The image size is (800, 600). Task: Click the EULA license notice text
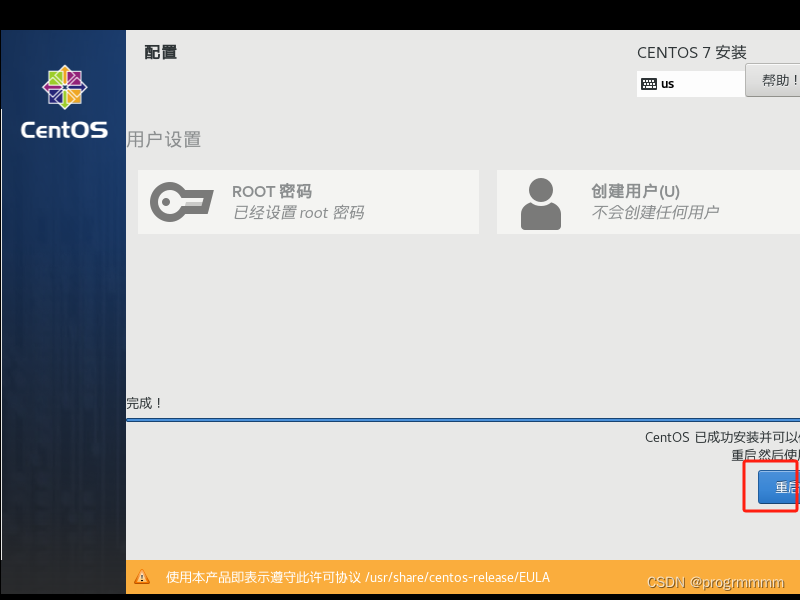358,577
